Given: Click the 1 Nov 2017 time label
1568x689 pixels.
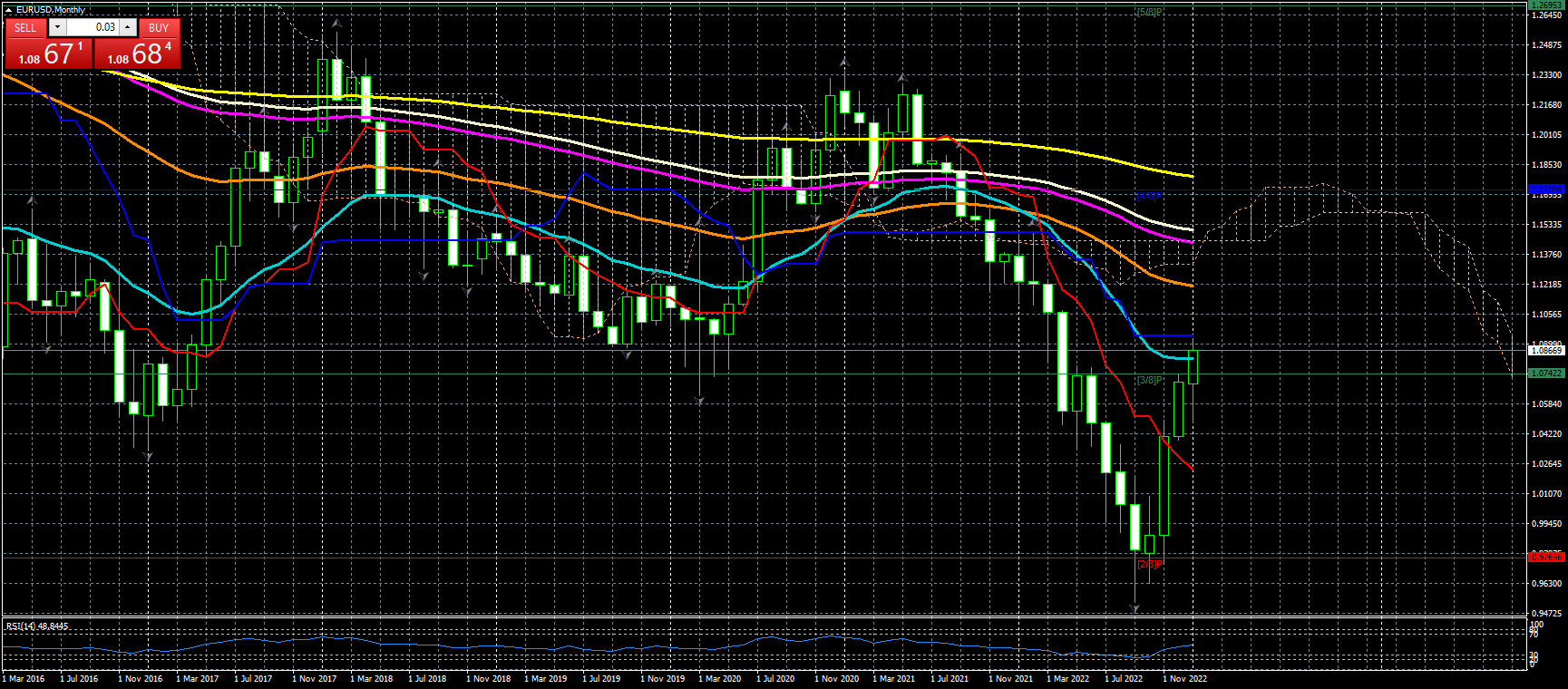Looking at the screenshot, I should tap(314, 679).
